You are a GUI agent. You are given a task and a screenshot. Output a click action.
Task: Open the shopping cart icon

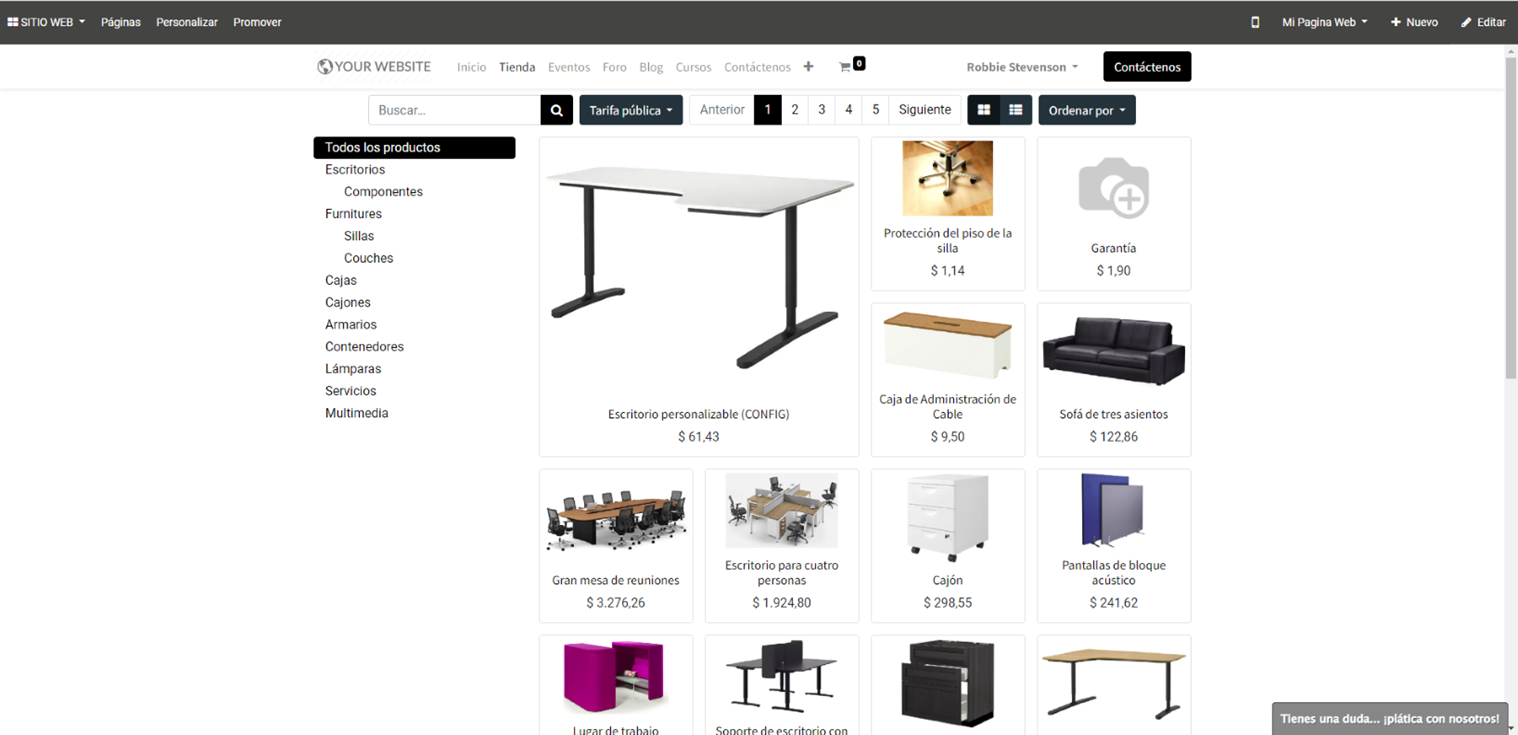pyautogui.click(x=845, y=67)
